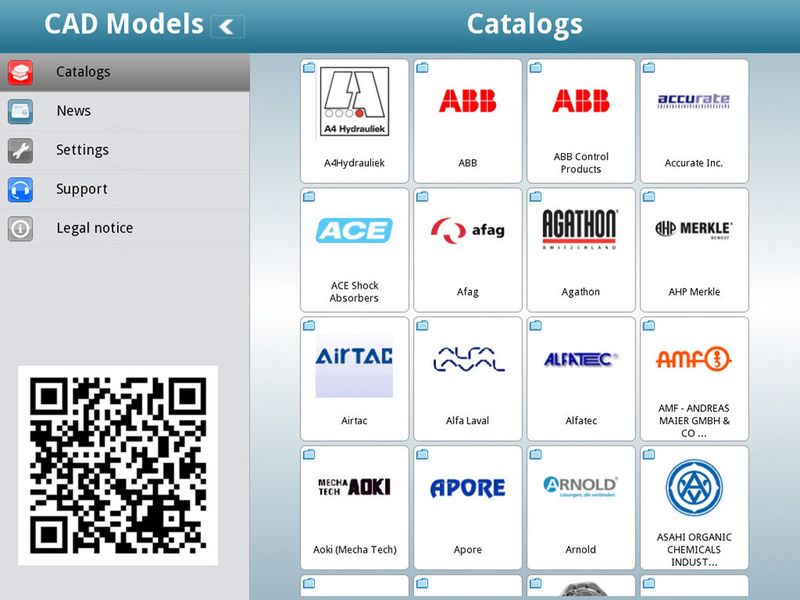The height and width of the screenshot is (600, 800).
Task: Click the folder icon on Afag card
Action: [x=422, y=196]
